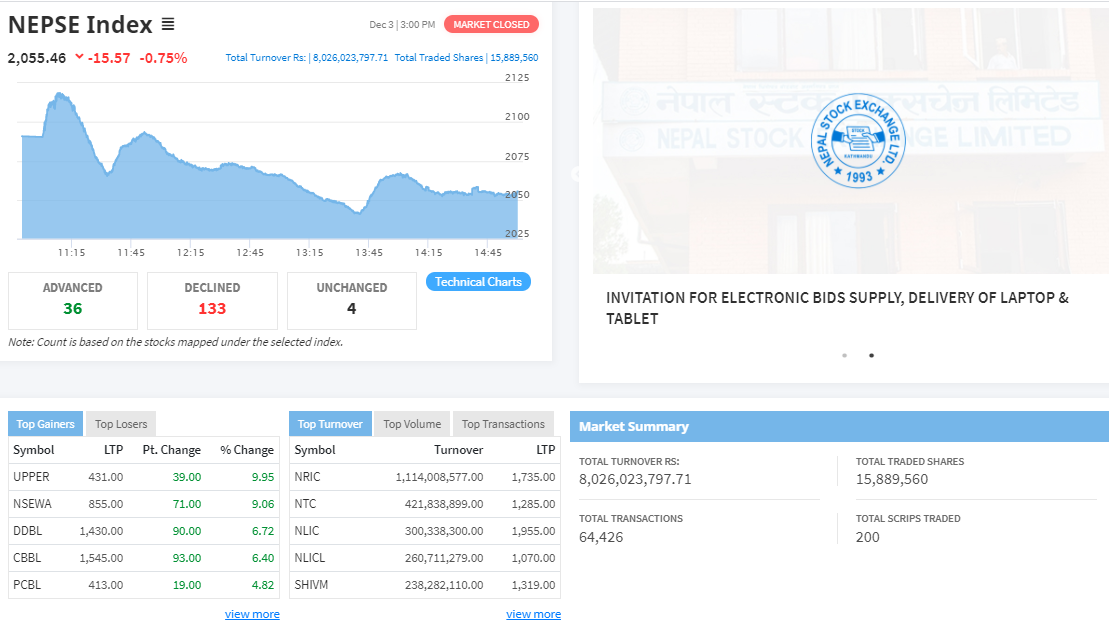This screenshot has height=626, width=1109.
Task: Click the Nepal Stock Exchange banner image
Action: click(x=851, y=141)
